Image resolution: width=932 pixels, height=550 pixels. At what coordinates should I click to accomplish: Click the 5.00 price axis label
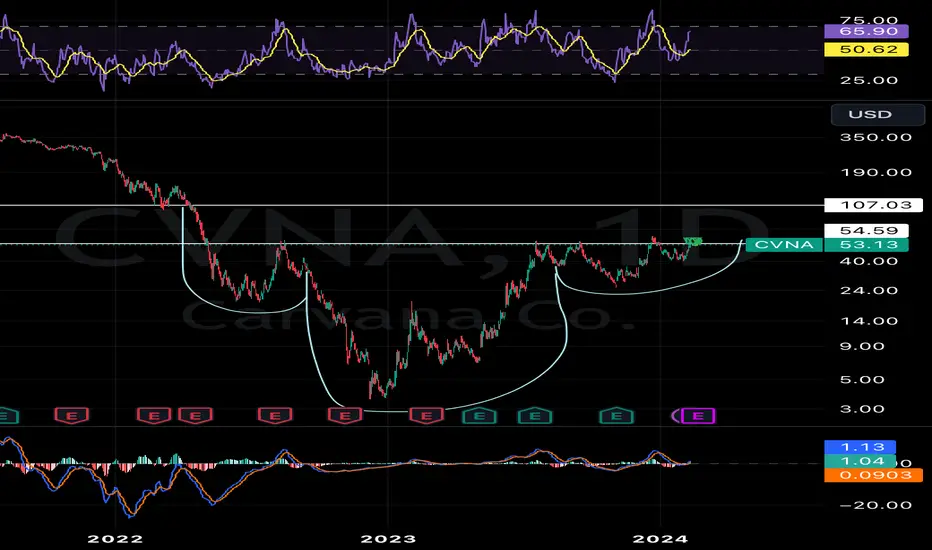click(x=862, y=379)
